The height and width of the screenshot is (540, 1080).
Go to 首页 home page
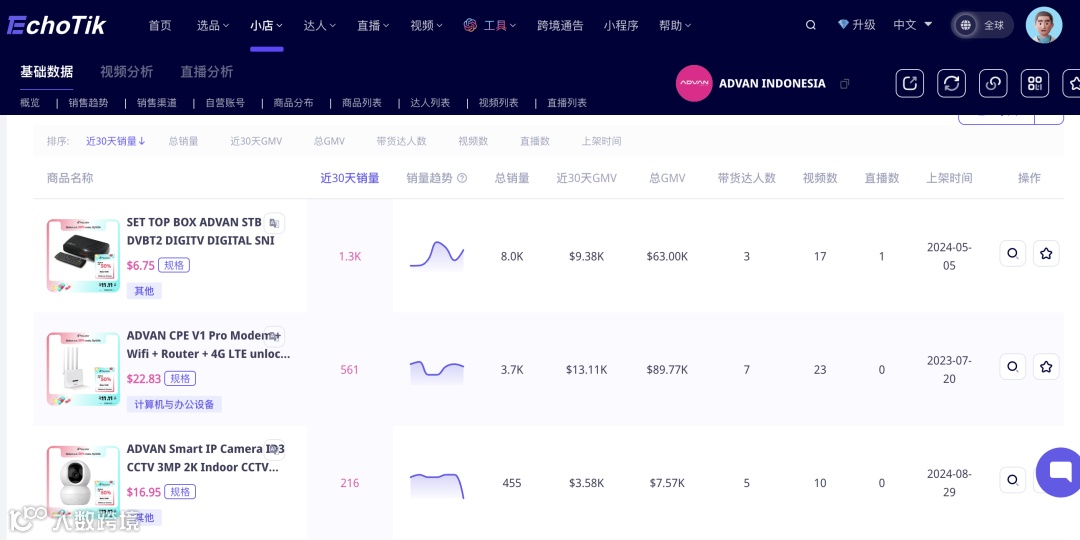click(160, 25)
